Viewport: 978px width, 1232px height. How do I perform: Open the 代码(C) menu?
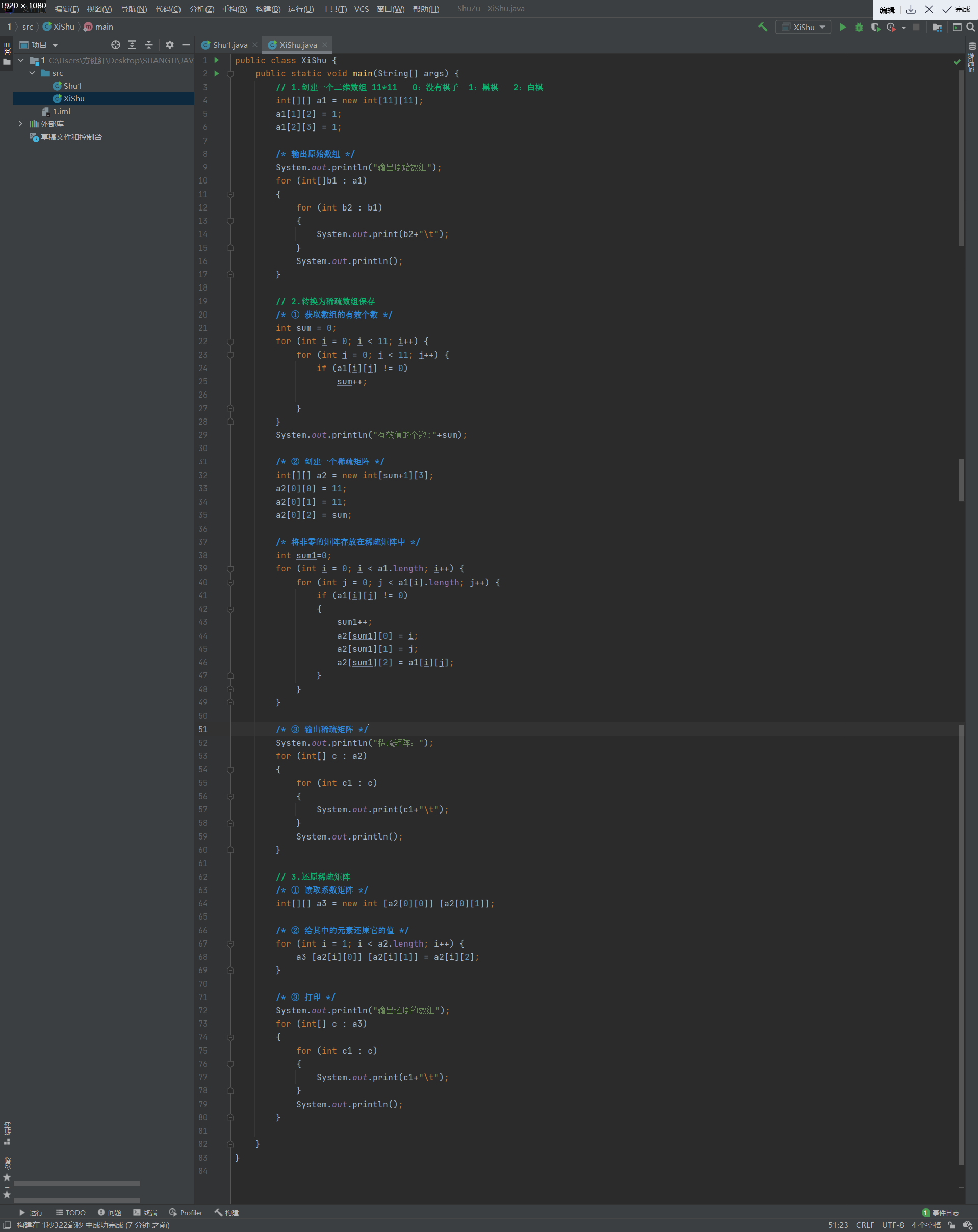pyautogui.click(x=168, y=9)
